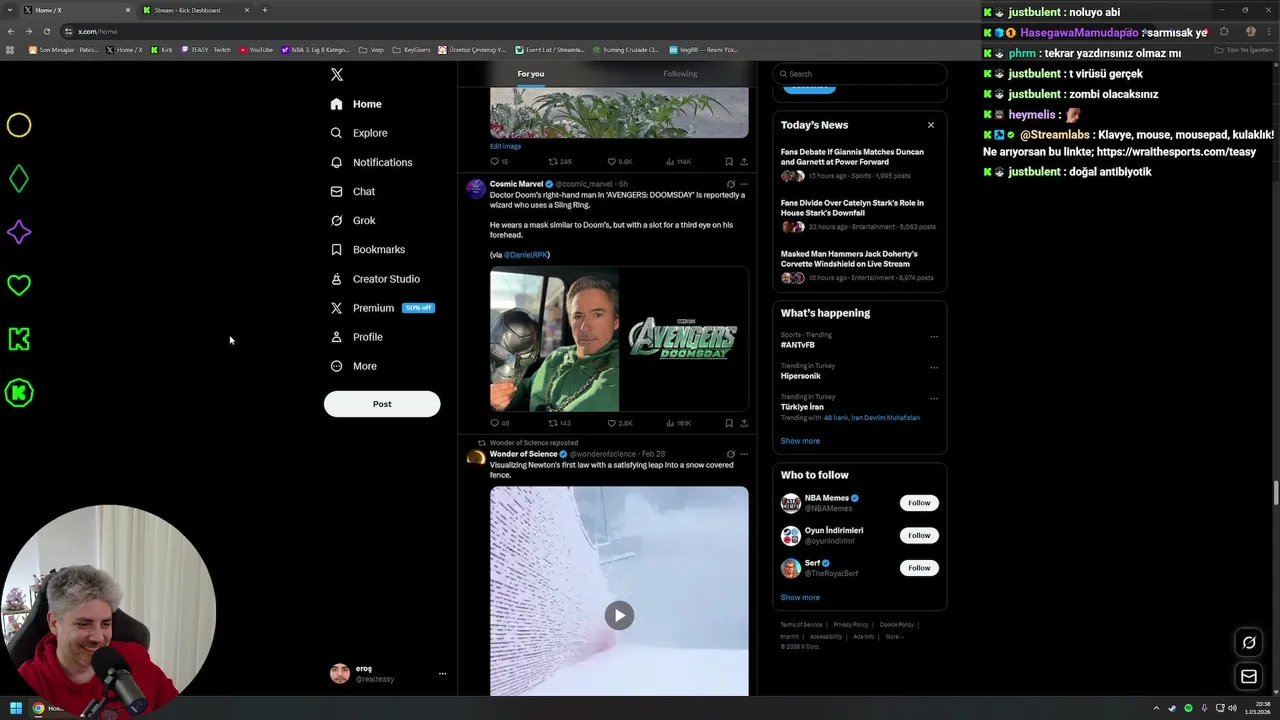
Task: Click the page scrollbar thumb
Action: coord(1275,494)
